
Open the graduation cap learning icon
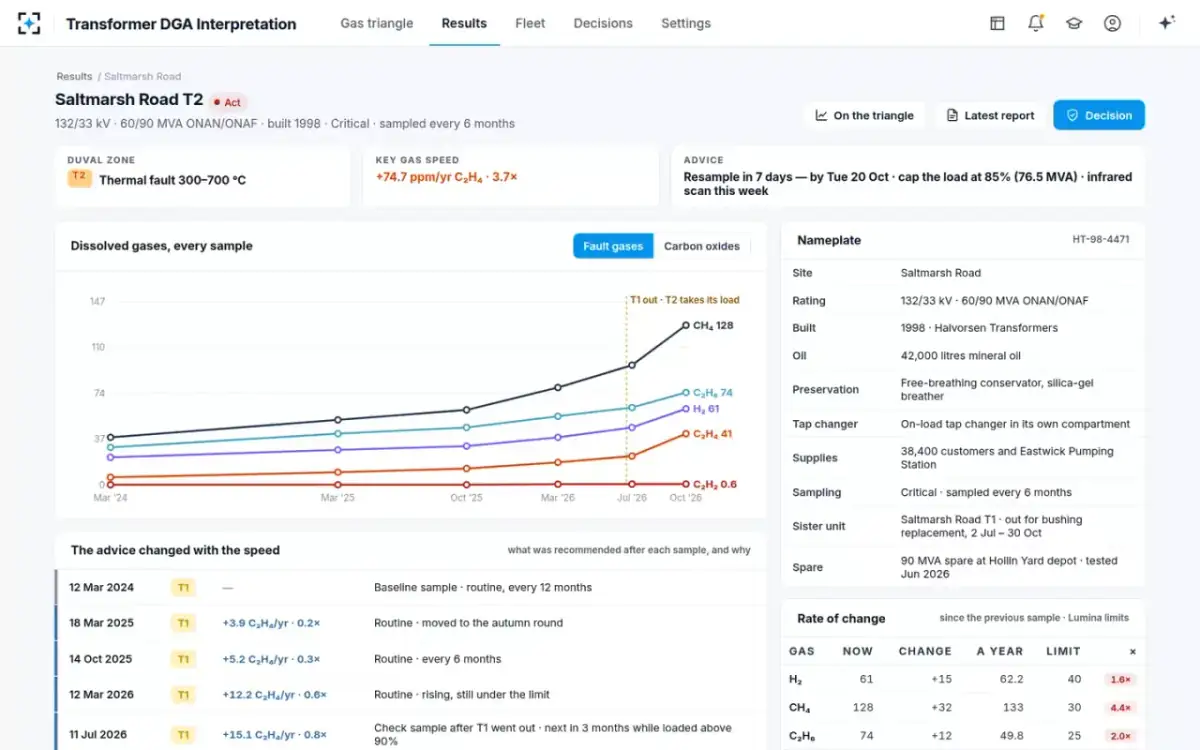click(1074, 23)
